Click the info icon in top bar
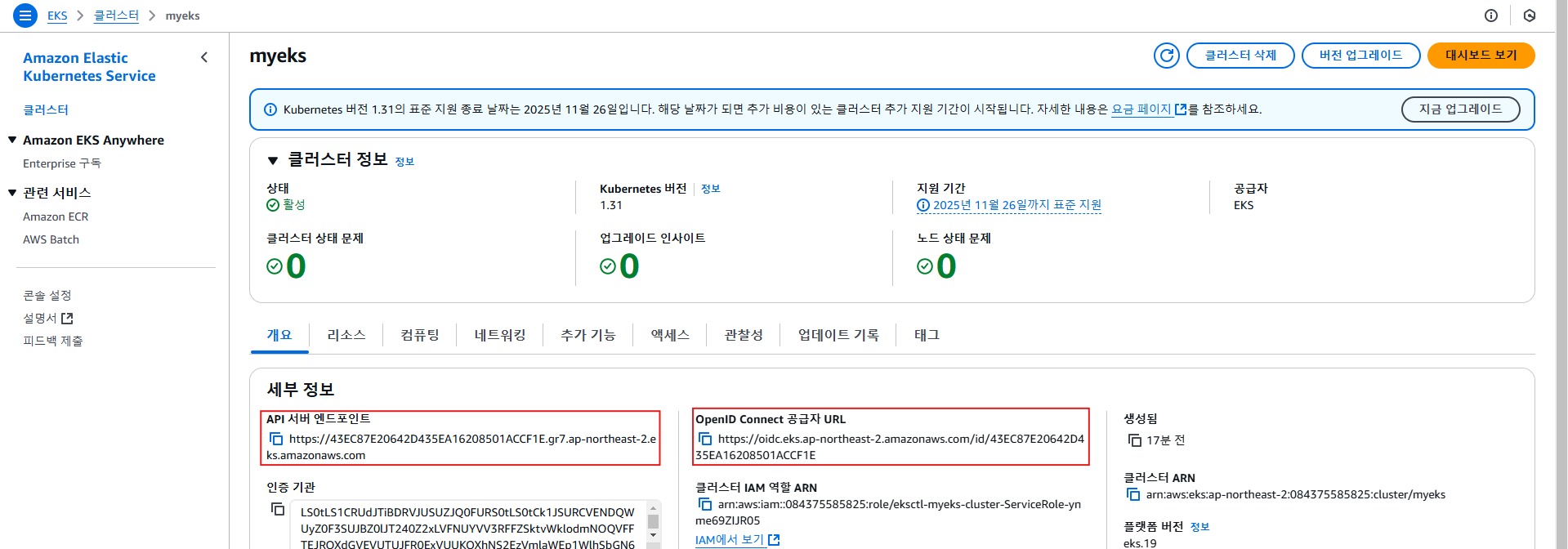 click(x=1491, y=16)
